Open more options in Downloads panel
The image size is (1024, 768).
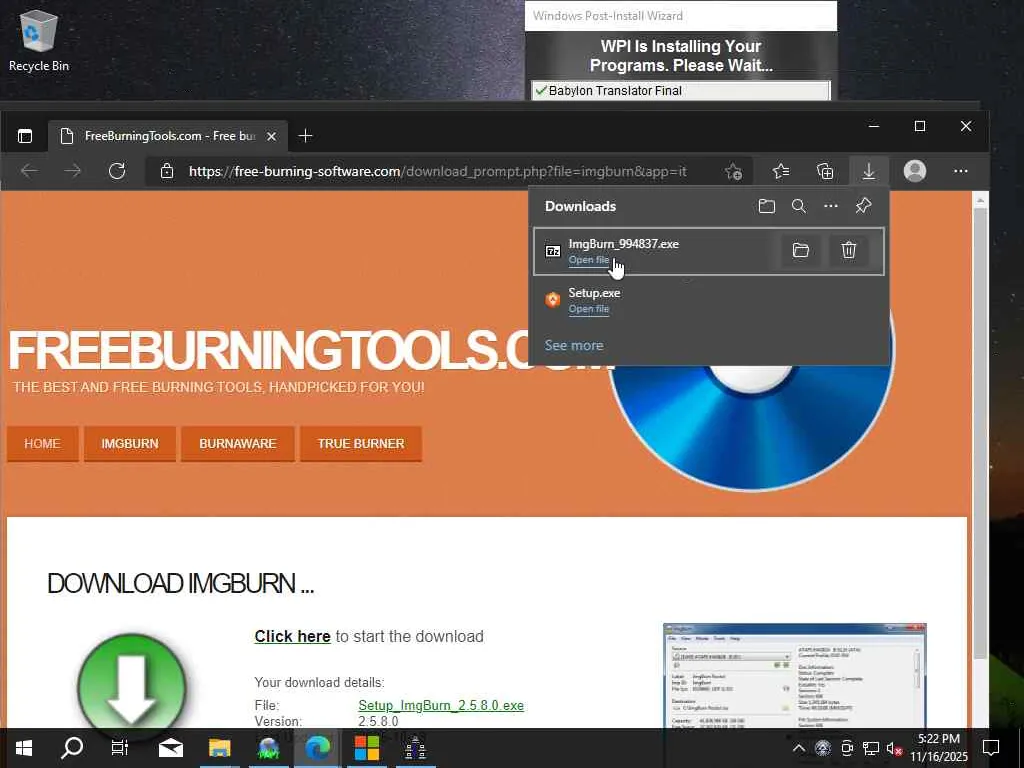(x=831, y=206)
